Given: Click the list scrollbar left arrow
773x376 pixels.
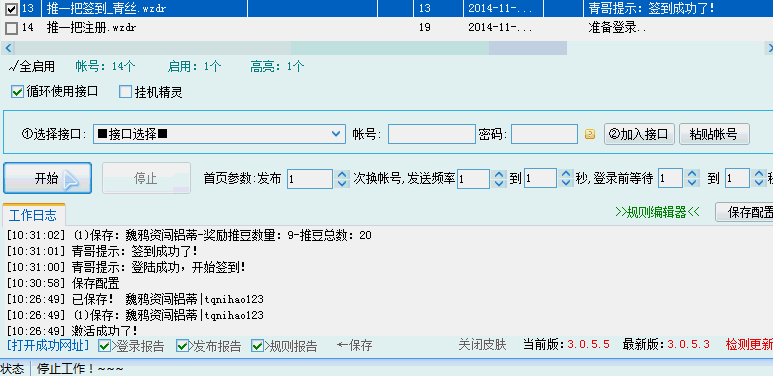Looking at the screenshot, I should pos(8,48).
